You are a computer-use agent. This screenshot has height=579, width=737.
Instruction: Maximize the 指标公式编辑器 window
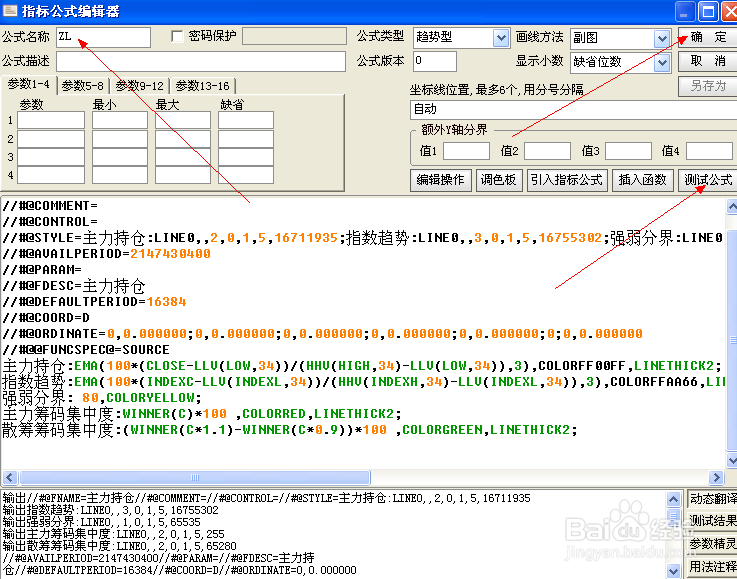[x=708, y=11]
